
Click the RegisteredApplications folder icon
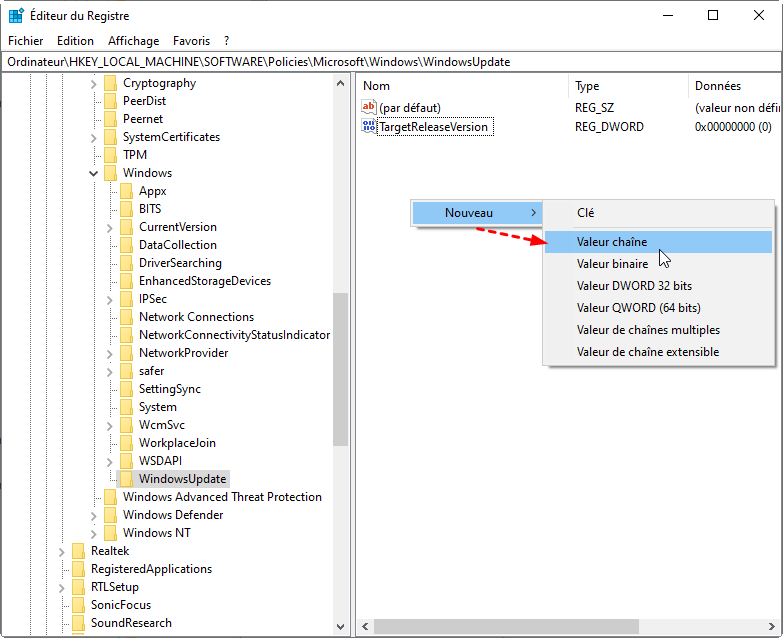coord(78,569)
